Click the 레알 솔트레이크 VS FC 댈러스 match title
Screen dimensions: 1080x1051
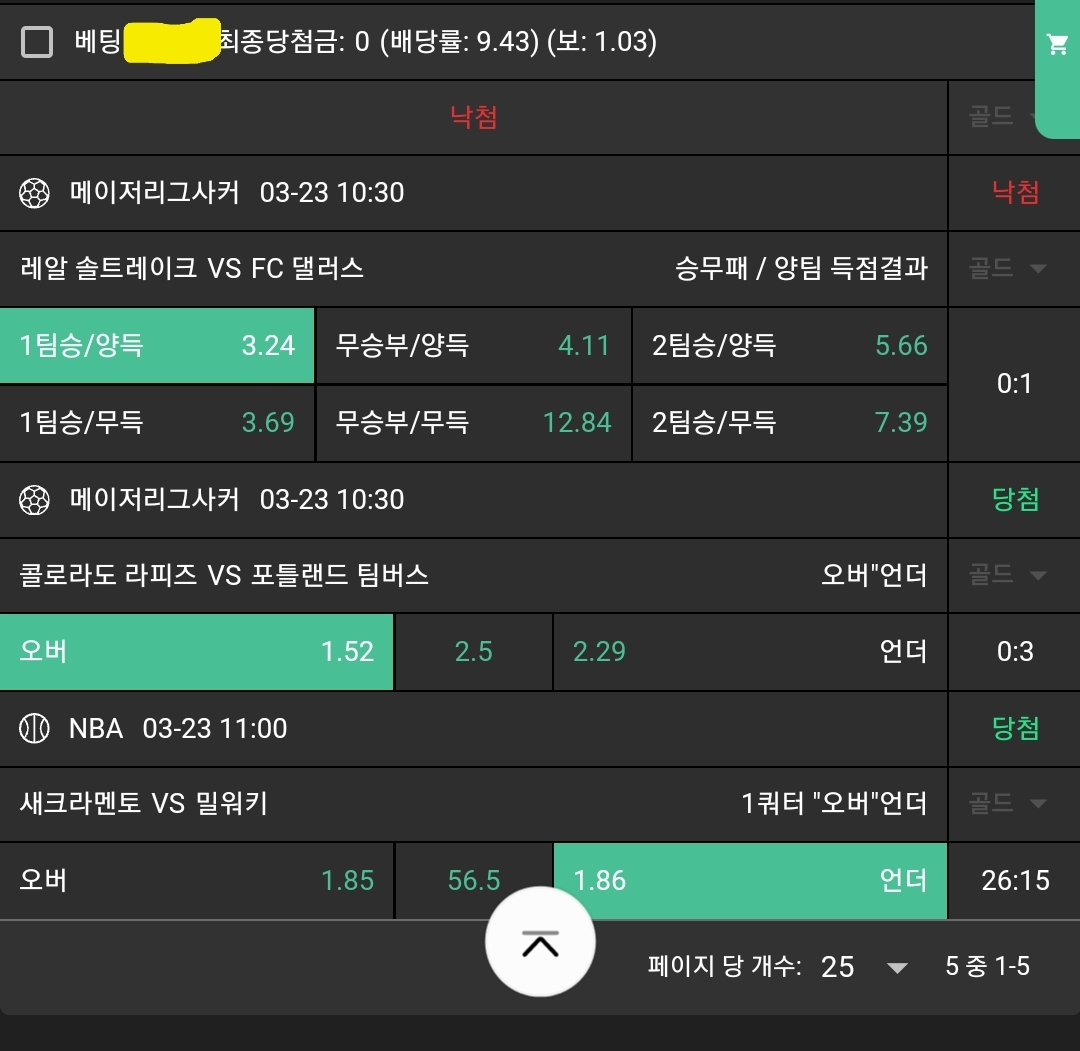click(192, 268)
